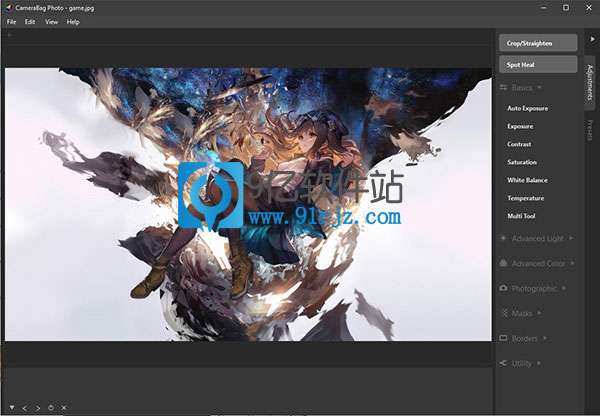Expand the Masks section
This screenshot has height=416, width=600.
527,313
